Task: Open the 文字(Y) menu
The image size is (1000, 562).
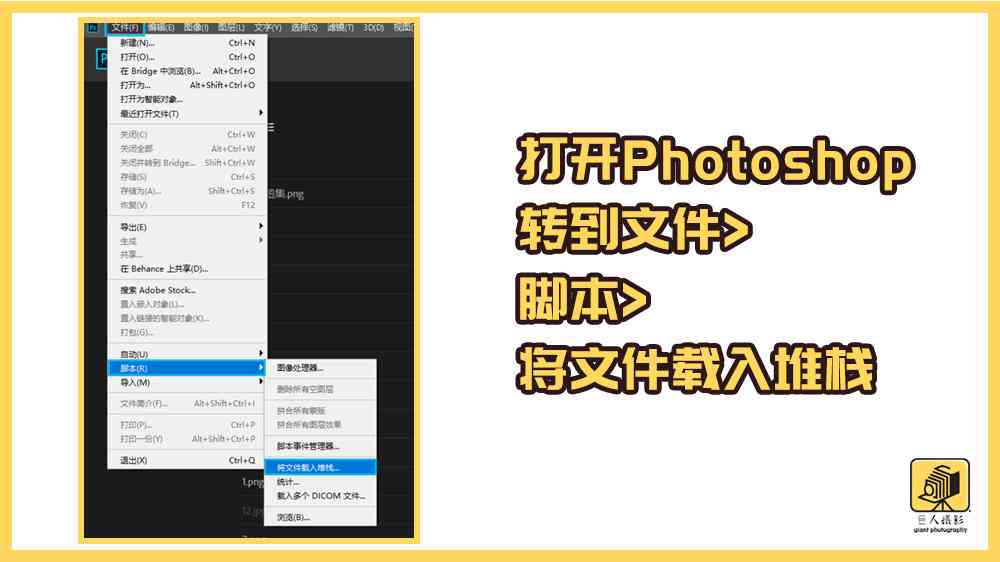Action: (x=267, y=28)
